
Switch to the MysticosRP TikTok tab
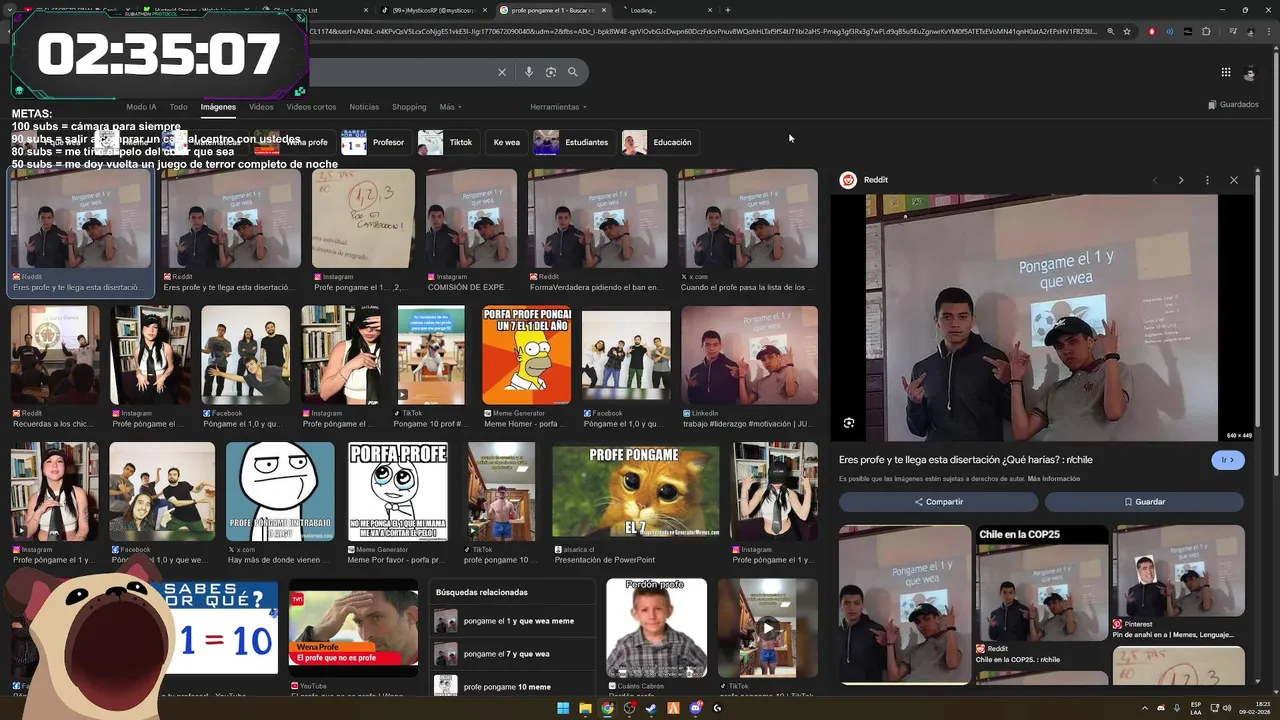coord(433,10)
